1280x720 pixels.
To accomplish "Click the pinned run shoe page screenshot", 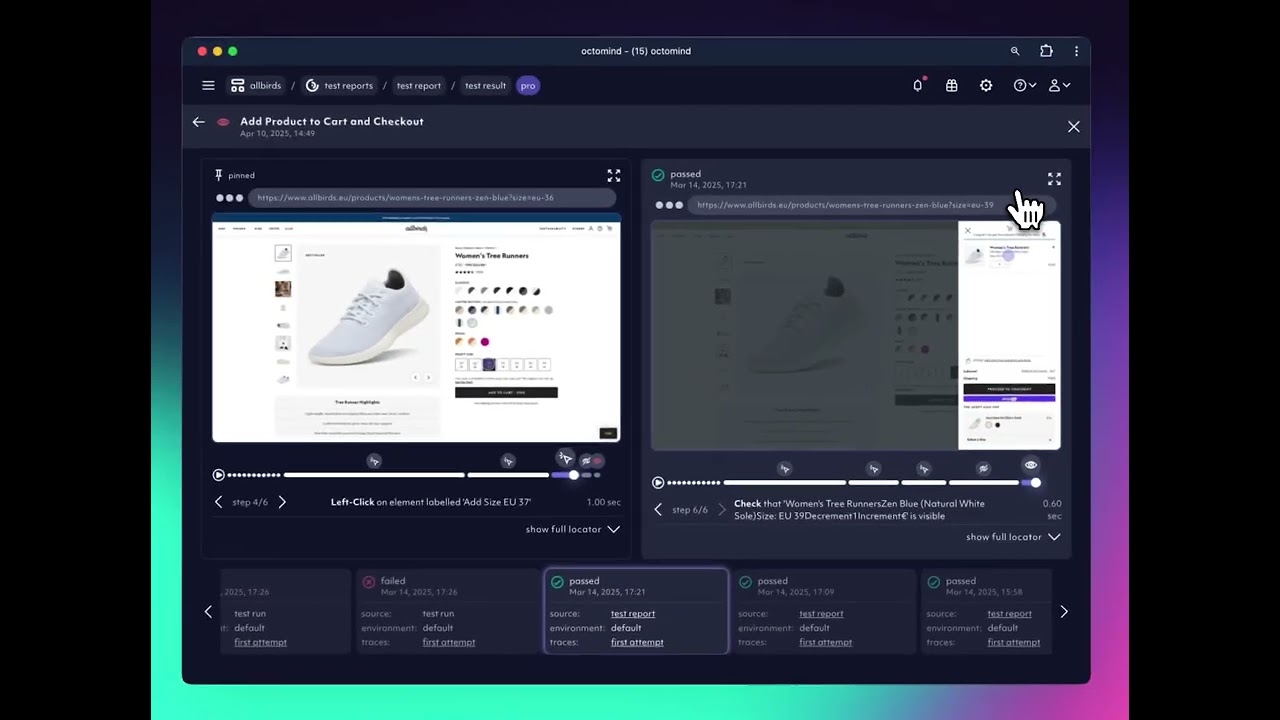I will 416,328.
